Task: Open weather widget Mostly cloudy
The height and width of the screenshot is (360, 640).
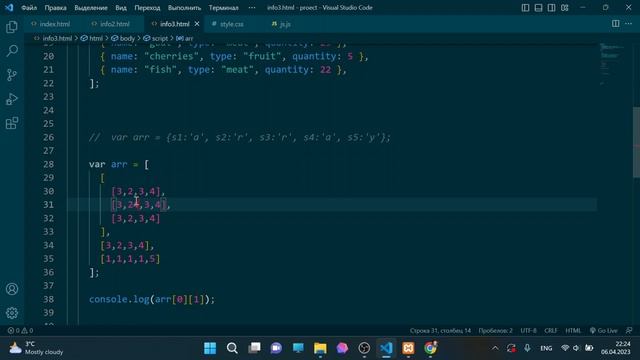Action: (x=37, y=348)
